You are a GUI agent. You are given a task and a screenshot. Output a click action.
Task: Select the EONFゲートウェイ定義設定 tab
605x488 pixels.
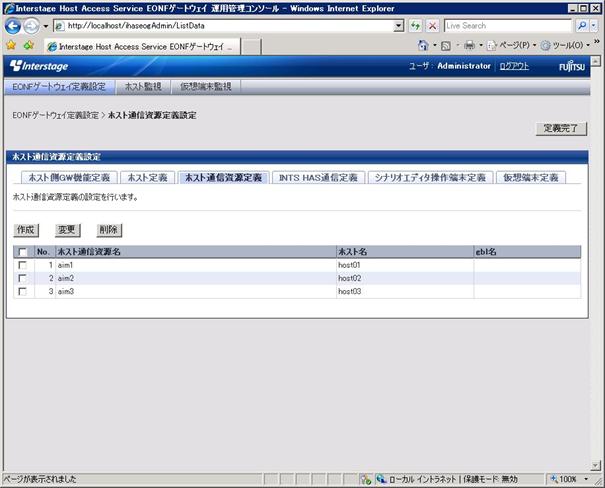(x=59, y=87)
